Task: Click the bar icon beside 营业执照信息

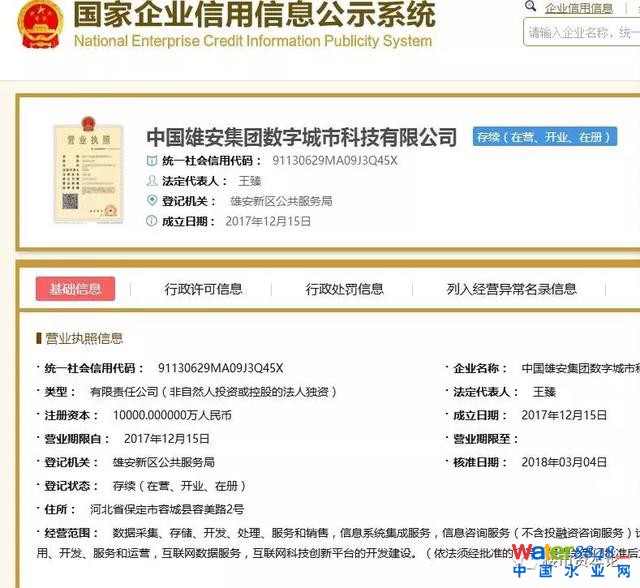Action: coord(38,339)
